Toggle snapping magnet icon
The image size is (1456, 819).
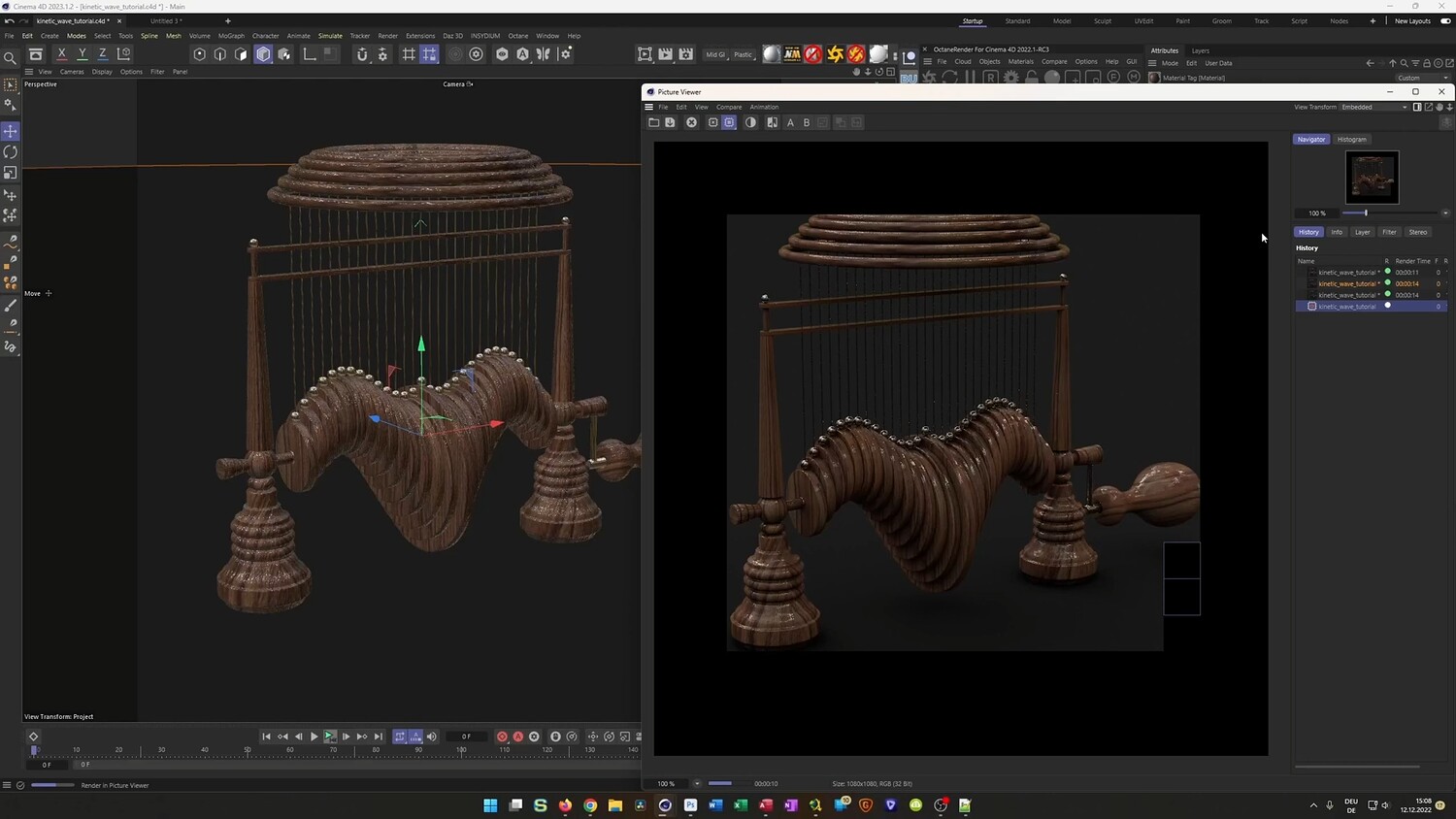coord(362,54)
